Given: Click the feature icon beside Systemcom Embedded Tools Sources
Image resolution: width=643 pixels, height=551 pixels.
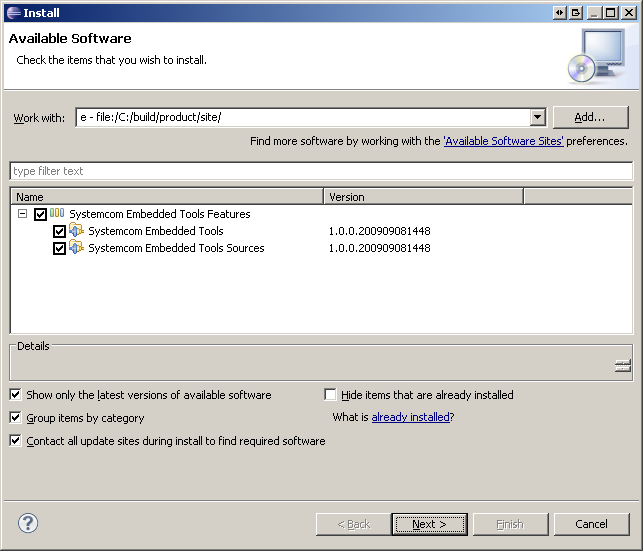Looking at the screenshot, I should (x=76, y=247).
